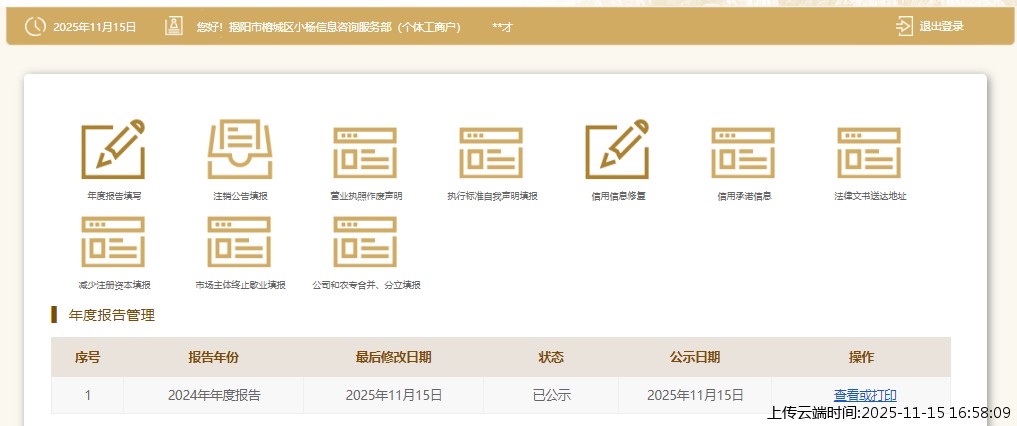Open 注销公告填报 inbox icon
The image size is (1017, 426).
coord(240,149)
